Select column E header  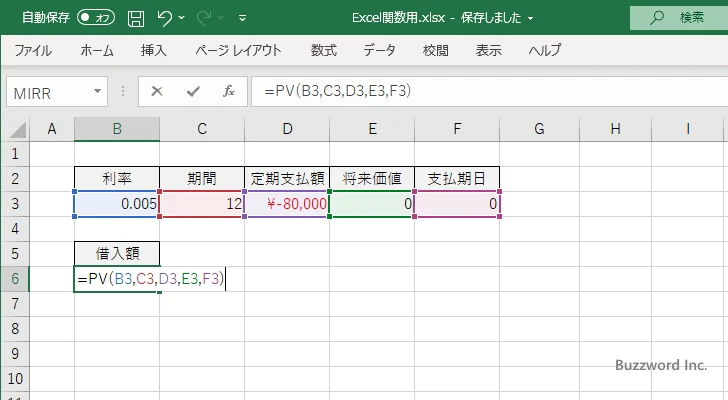[x=372, y=129]
